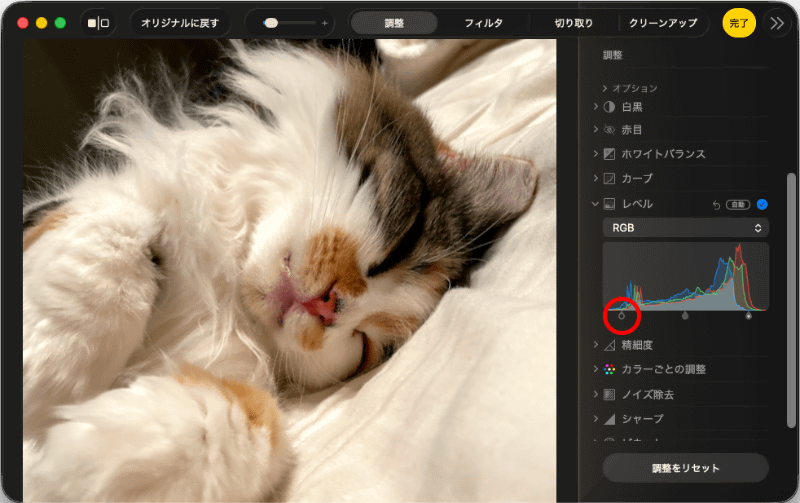Click the double-chevron toolbar overflow icon

777,23
